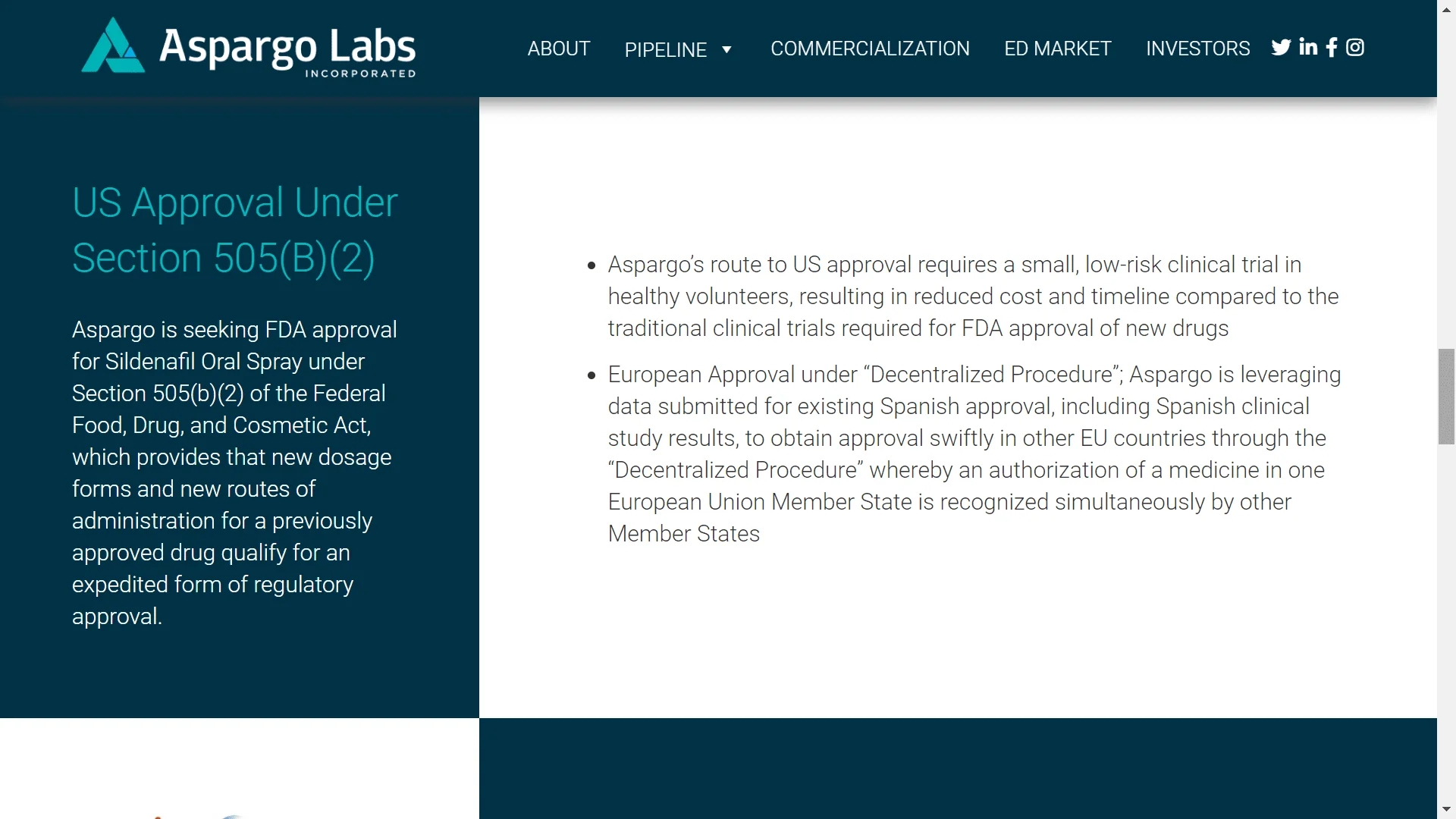Screen dimensions: 1456x819
Task: Open the LinkedIn social icon
Action: pos(1307,47)
